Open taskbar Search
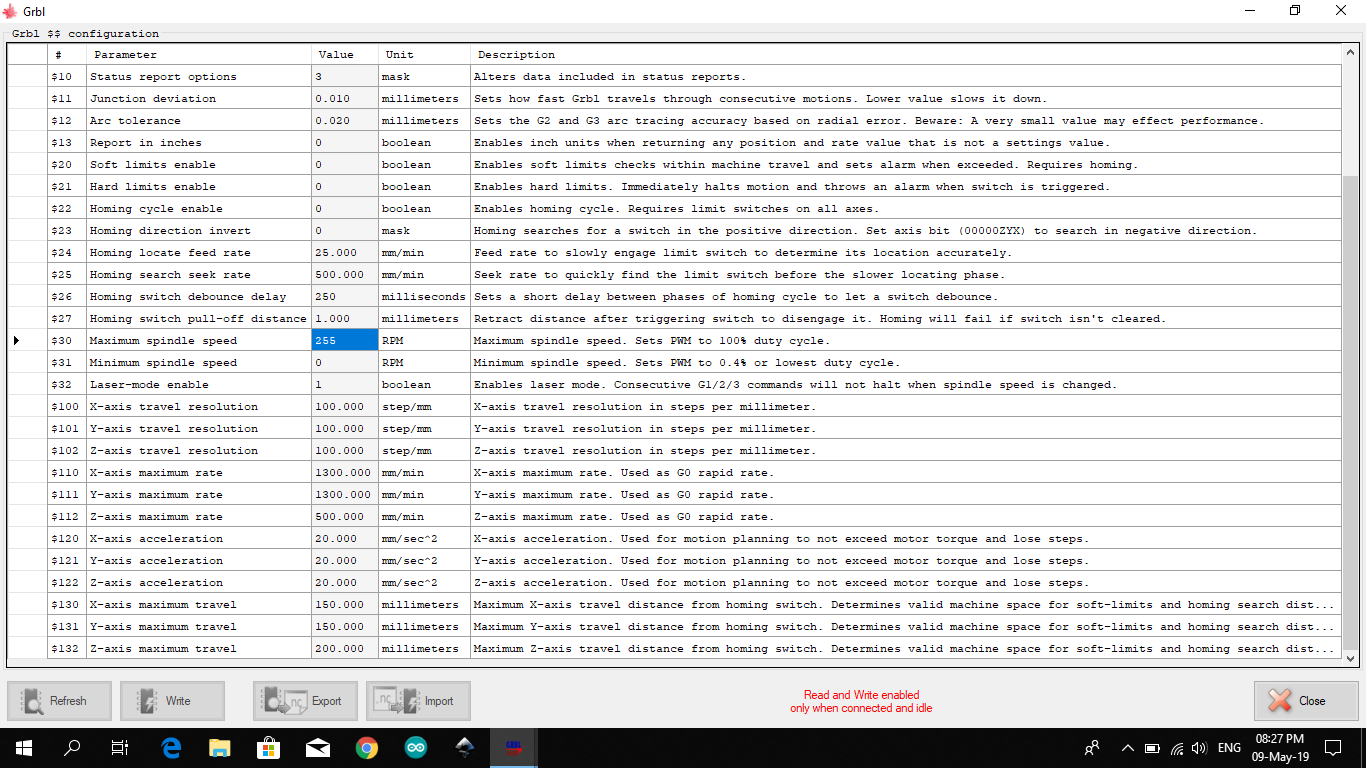This screenshot has width=1366, height=768. click(x=72, y=748)
